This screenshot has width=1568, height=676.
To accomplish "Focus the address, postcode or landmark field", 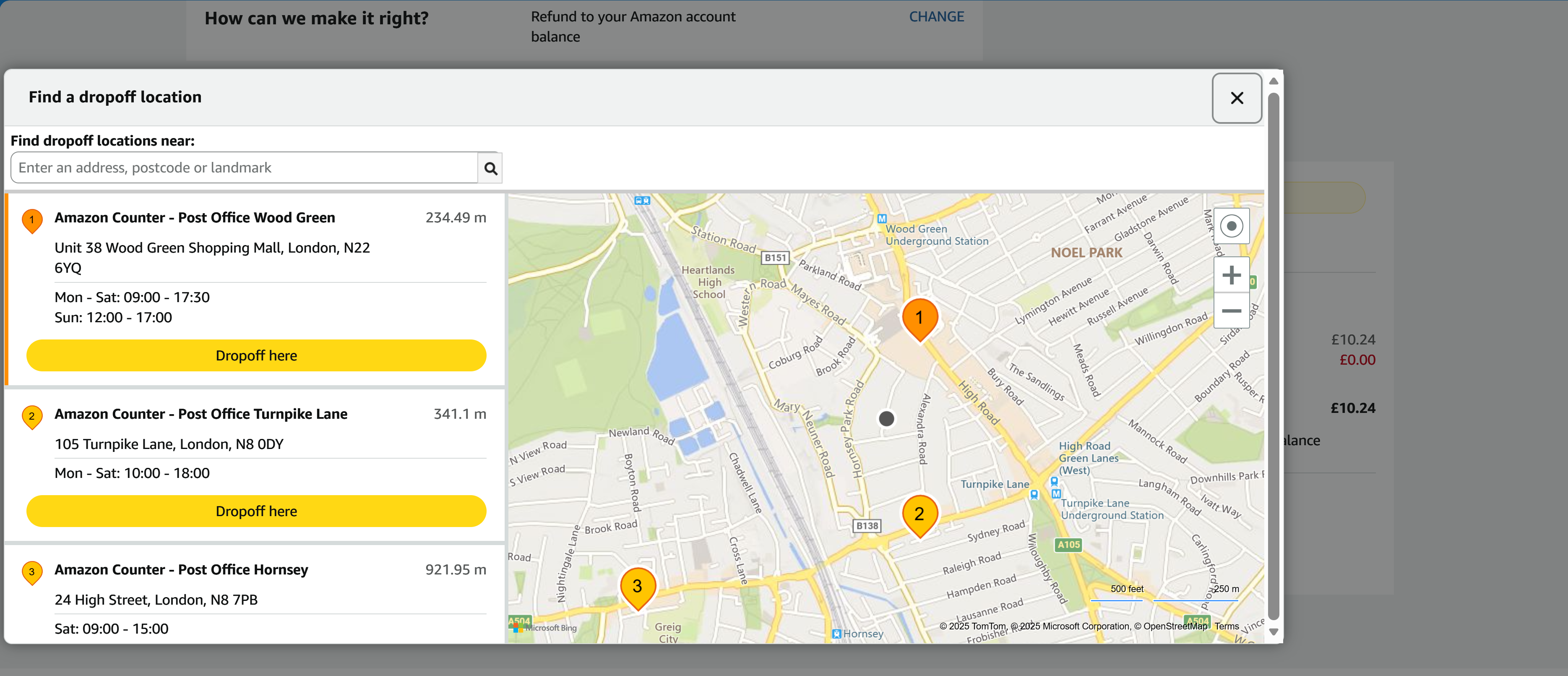I will coord(243,168).
